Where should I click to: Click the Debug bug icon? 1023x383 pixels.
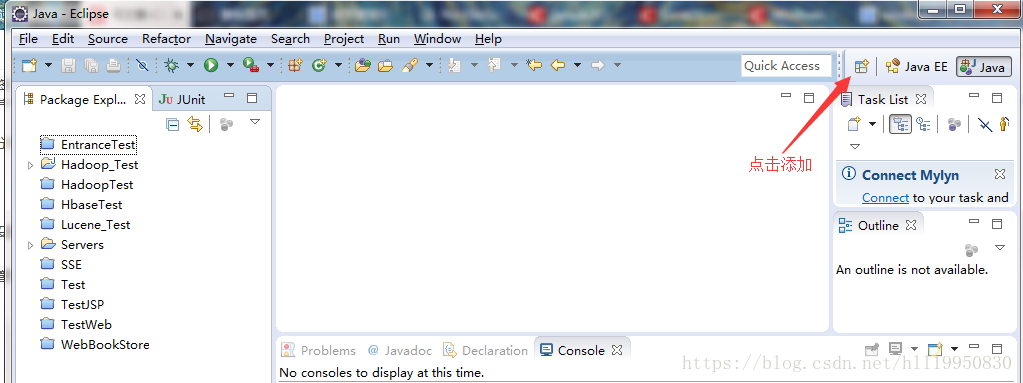tap(172, 65)
